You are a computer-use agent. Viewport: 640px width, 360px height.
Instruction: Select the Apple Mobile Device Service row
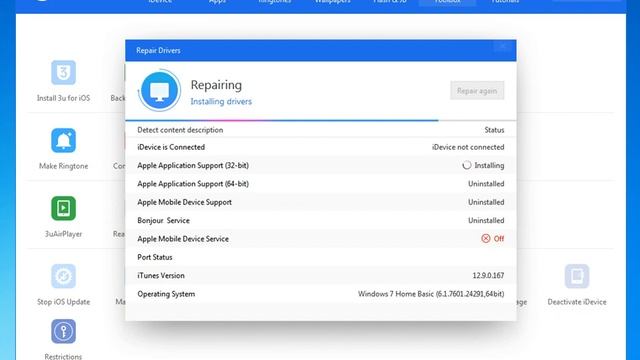321,239
